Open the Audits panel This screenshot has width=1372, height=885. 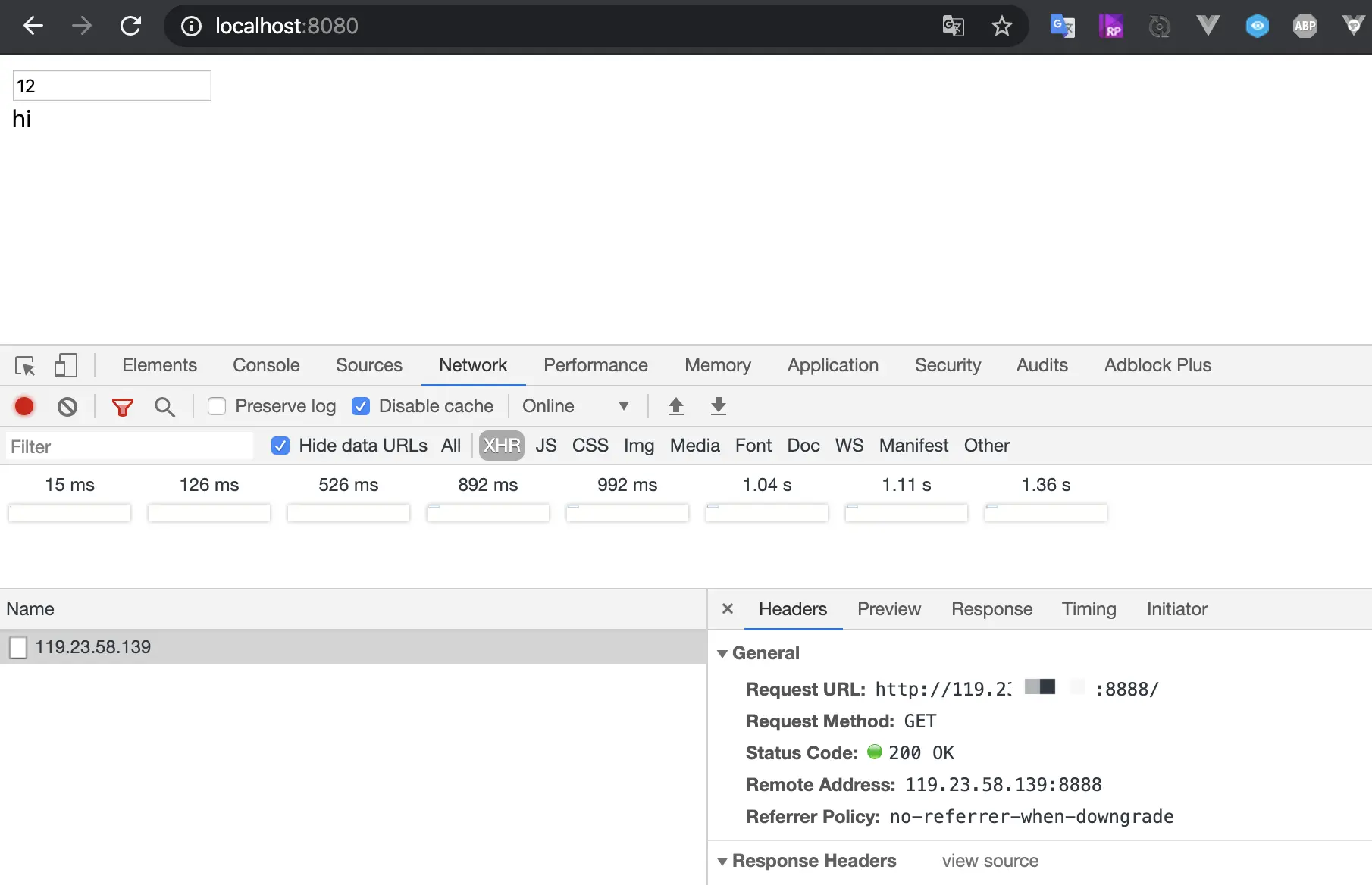1042,365
